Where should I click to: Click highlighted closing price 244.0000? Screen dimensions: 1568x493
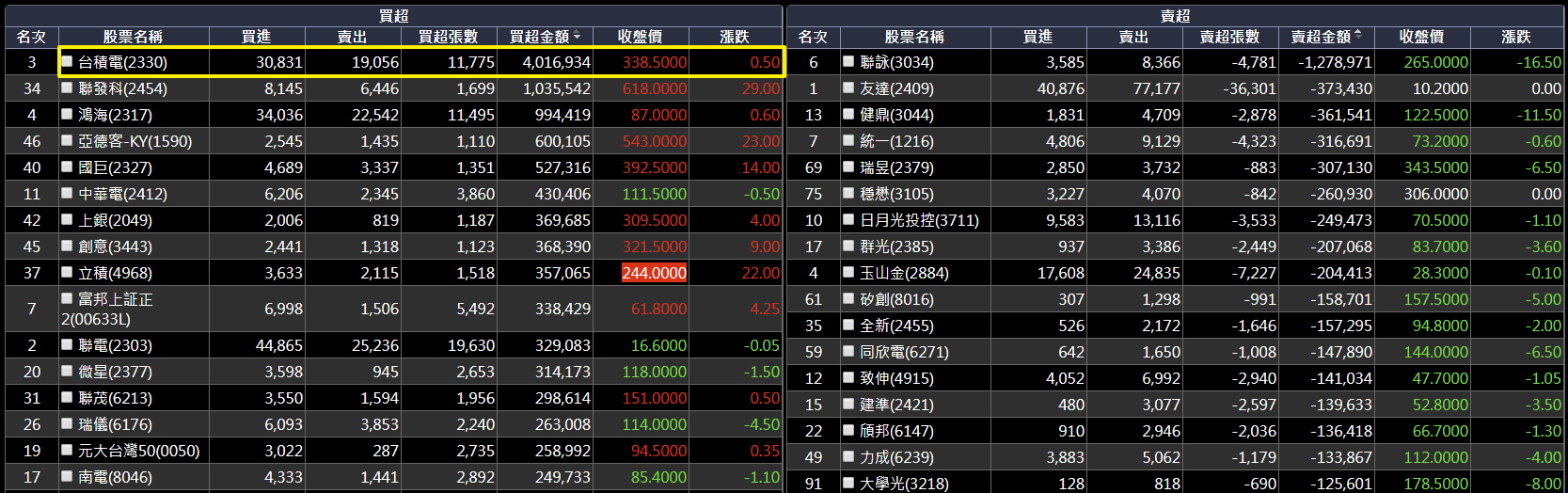[655, 273]
